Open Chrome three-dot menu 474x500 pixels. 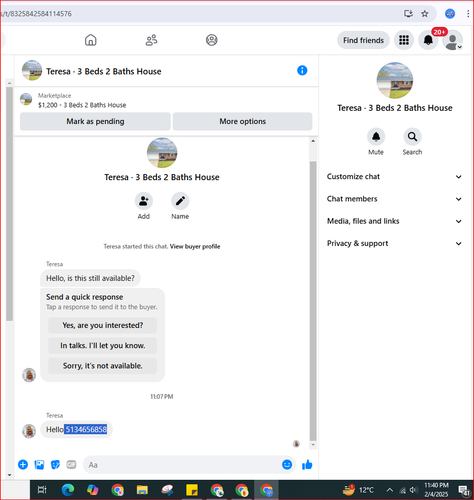point(468,14)
